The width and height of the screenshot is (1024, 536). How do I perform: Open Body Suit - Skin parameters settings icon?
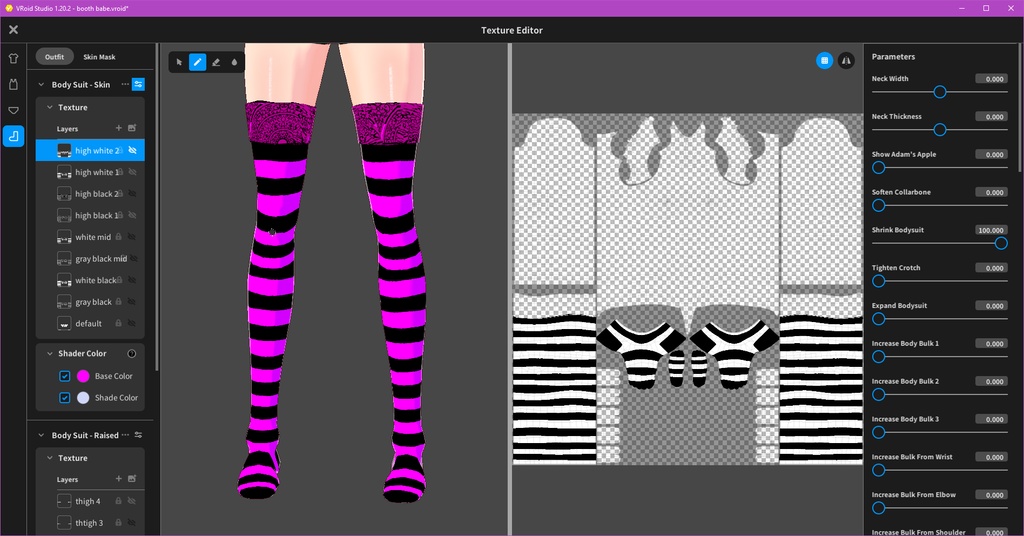click(138, 84)
